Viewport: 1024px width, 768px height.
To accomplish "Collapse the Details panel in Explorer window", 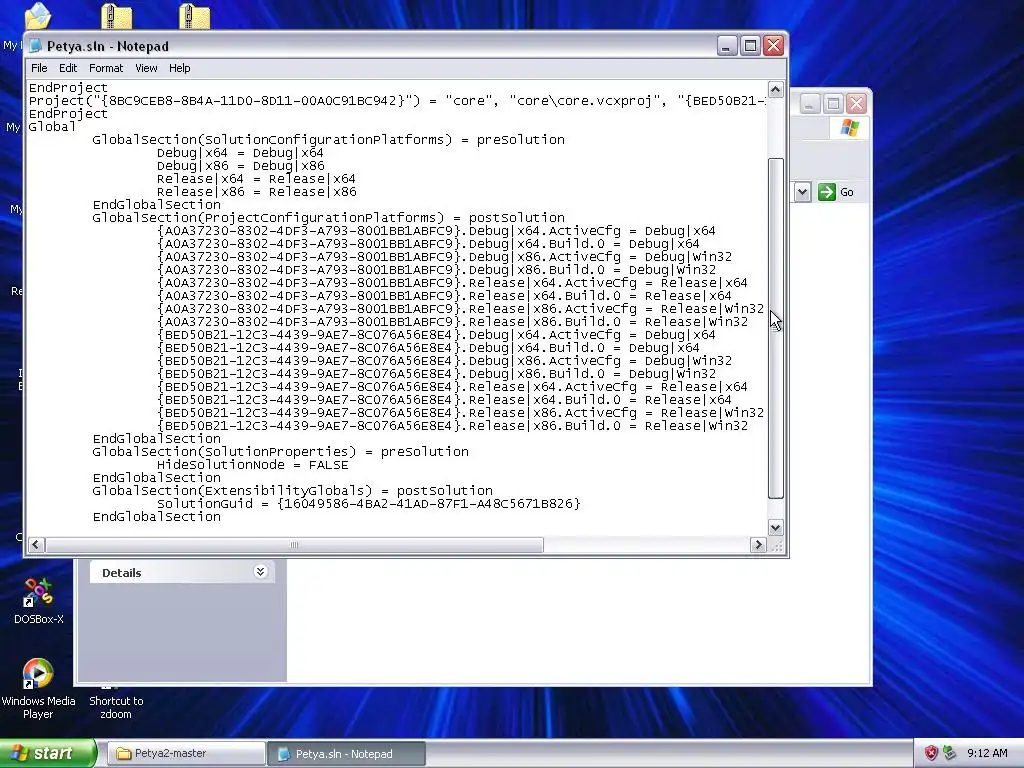I will (260, 572).
